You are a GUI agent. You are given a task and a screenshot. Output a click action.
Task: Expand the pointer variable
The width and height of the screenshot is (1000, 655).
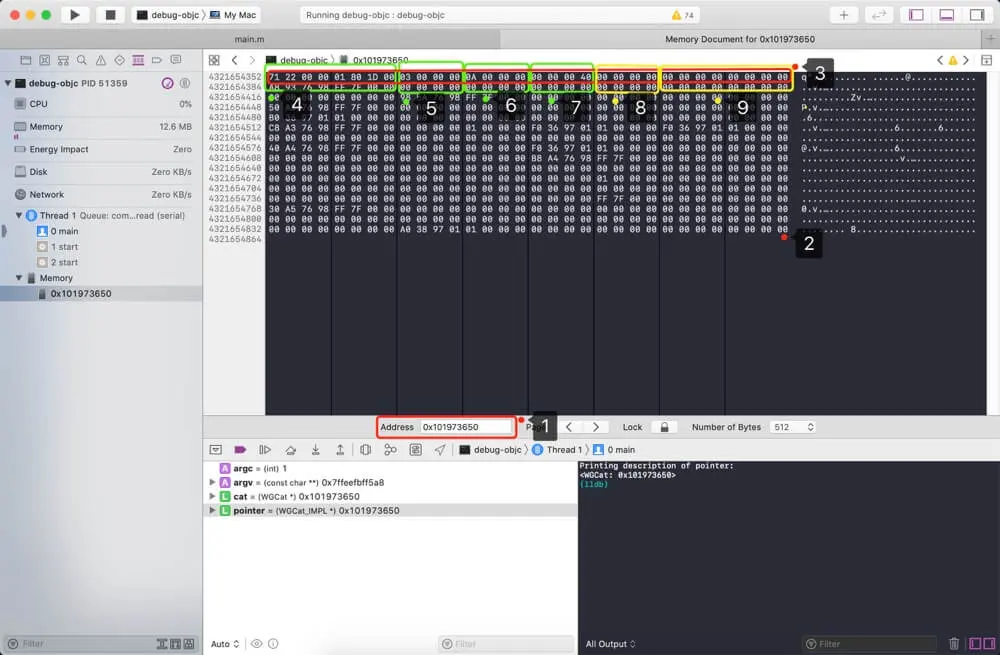[212, 510]
